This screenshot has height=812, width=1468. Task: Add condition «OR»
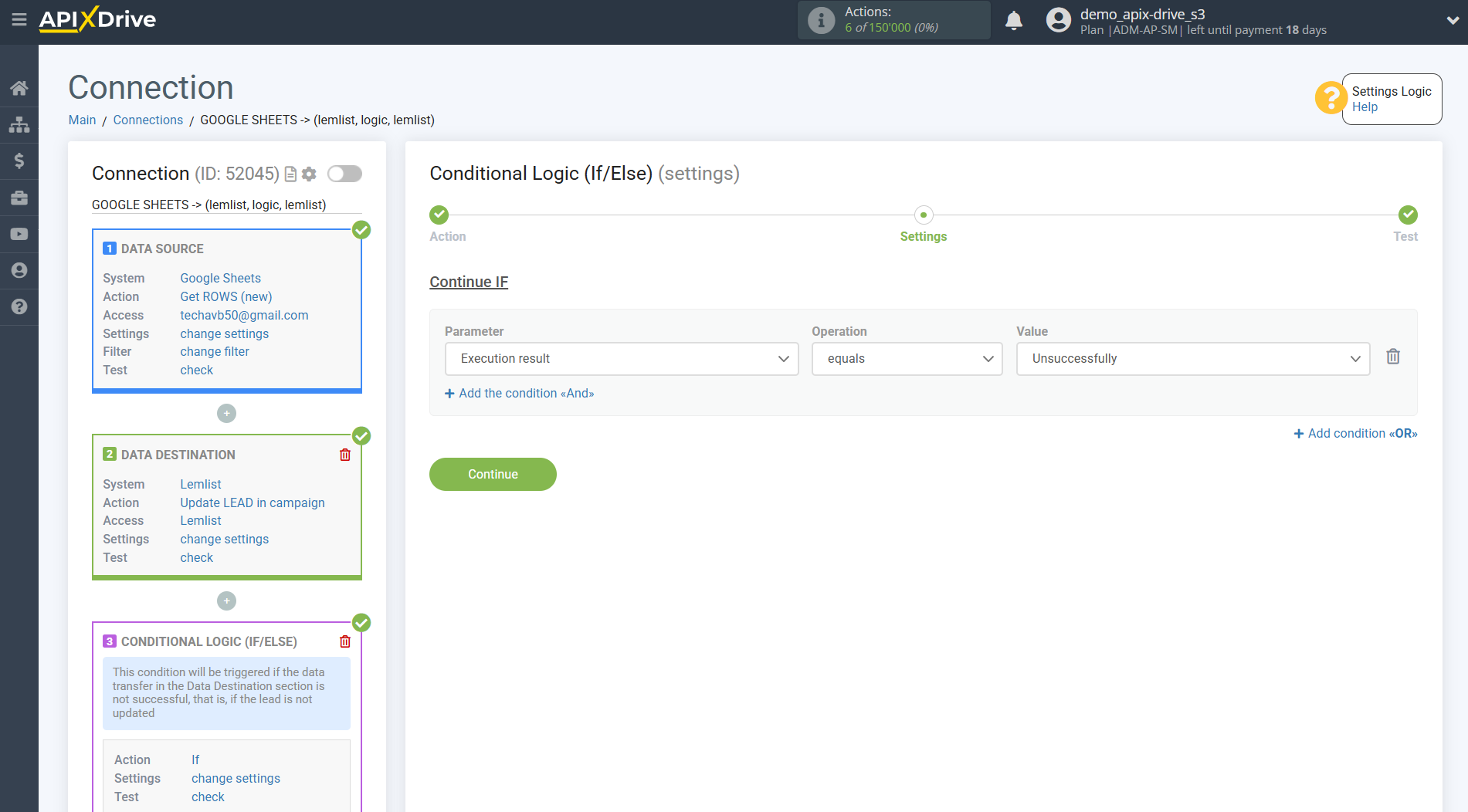1355,434
